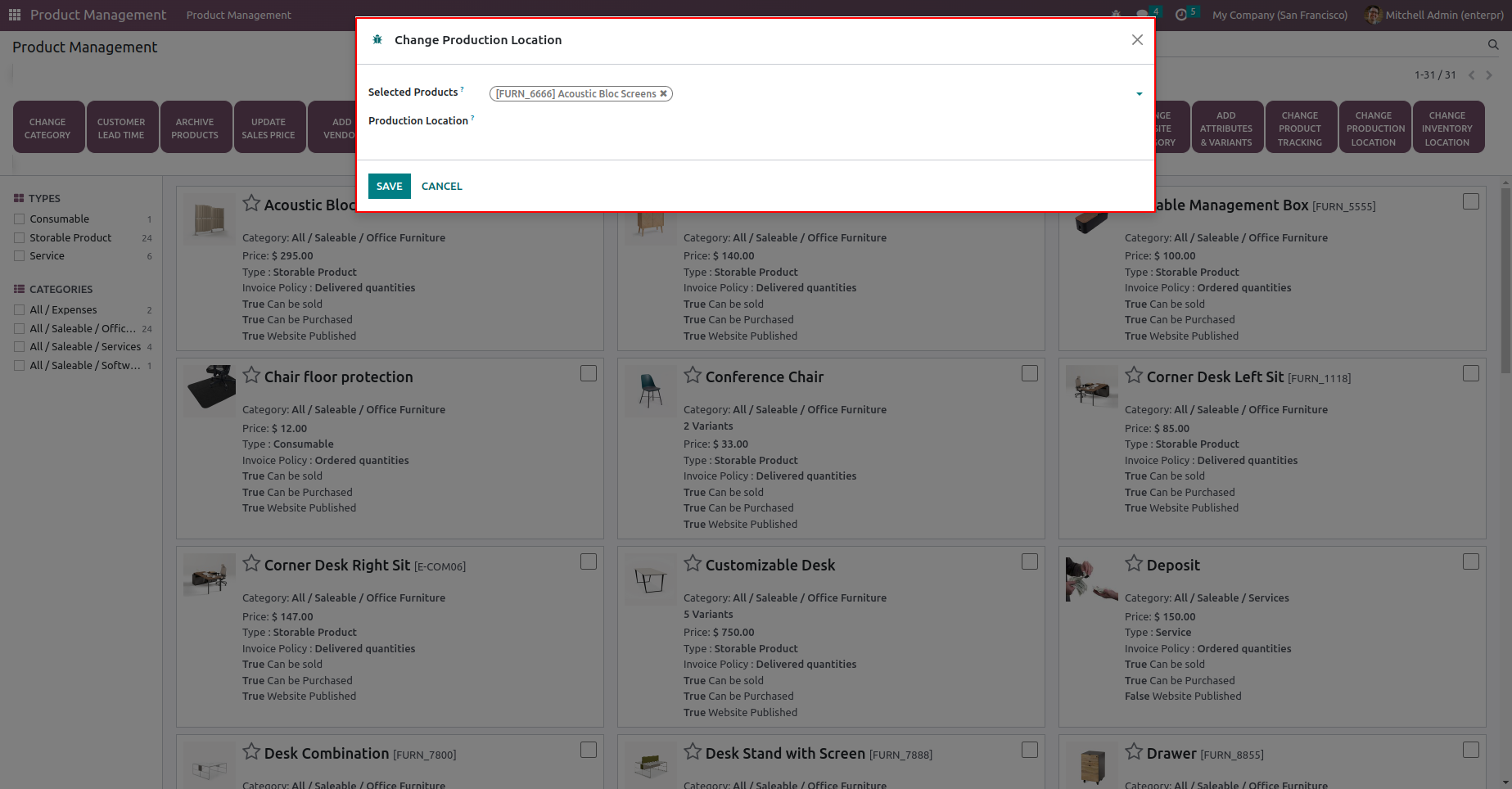Screen dimensions: 1512x789
Task: Click the Product Management app title
Action: 98,15
